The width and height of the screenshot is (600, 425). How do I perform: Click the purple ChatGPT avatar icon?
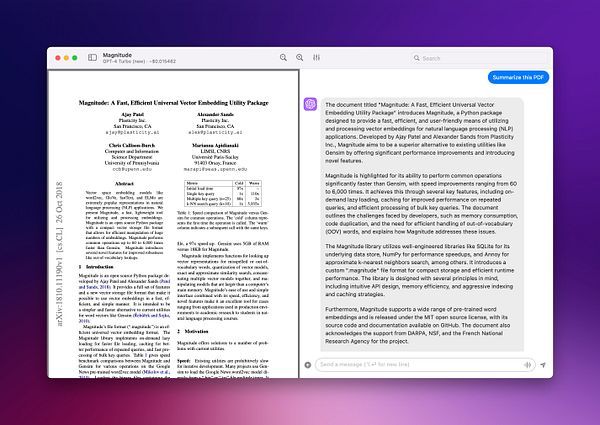(x=310, y=104)
